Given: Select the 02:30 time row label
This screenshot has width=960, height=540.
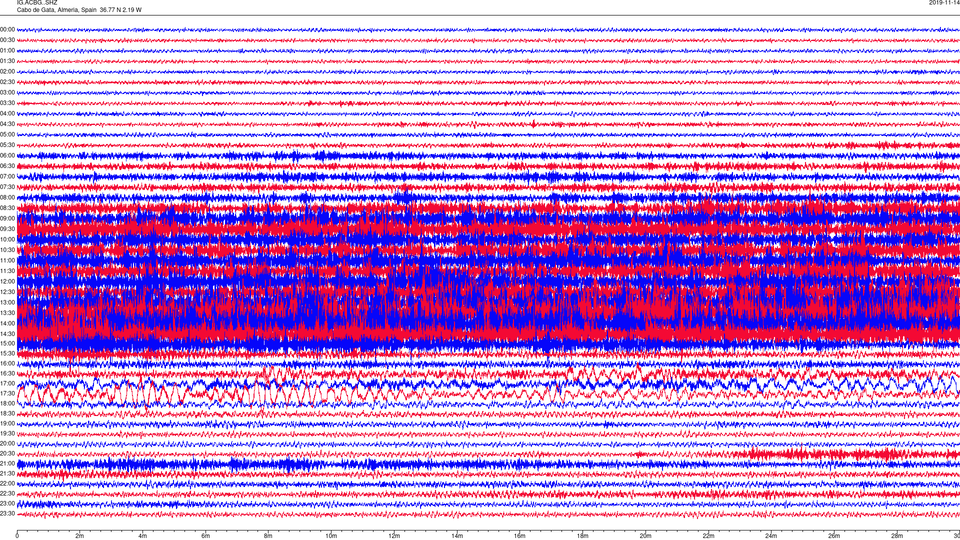Looking at the screenshot, I should click(7, 82).
